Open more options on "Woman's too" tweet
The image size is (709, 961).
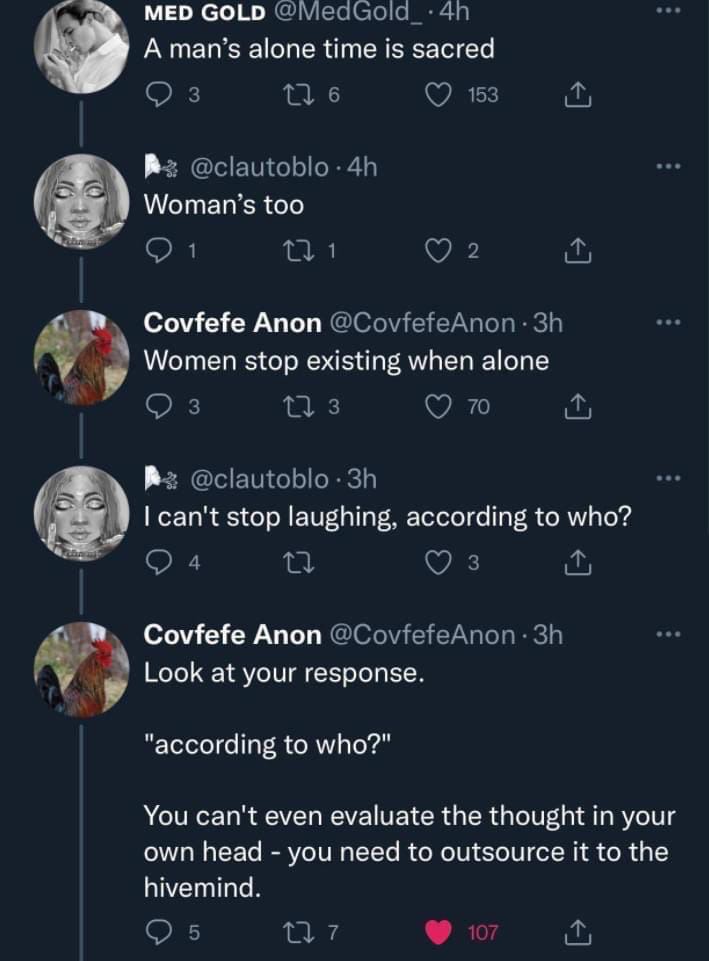coord(668,166)
